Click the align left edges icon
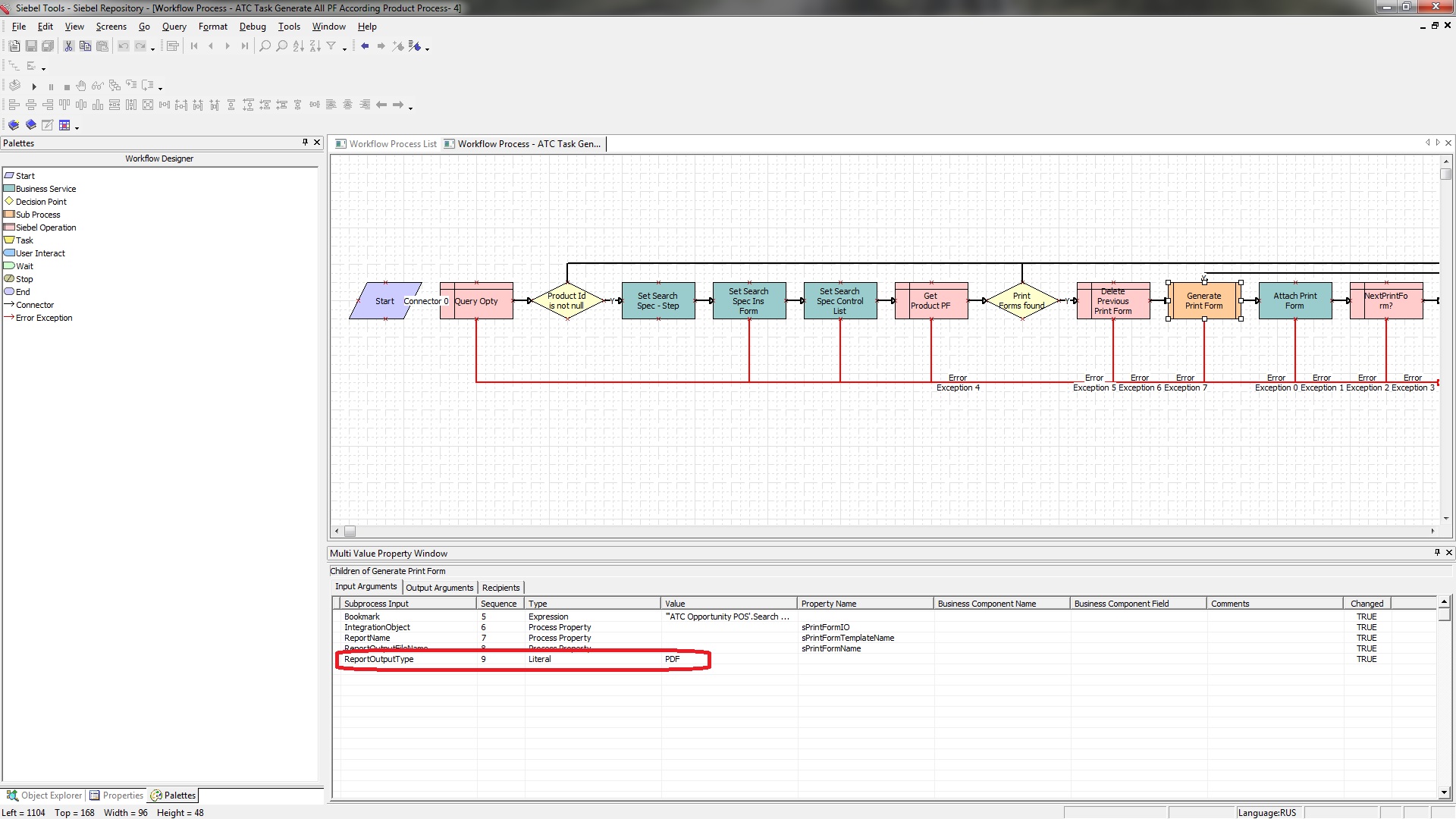 (14, 105)
